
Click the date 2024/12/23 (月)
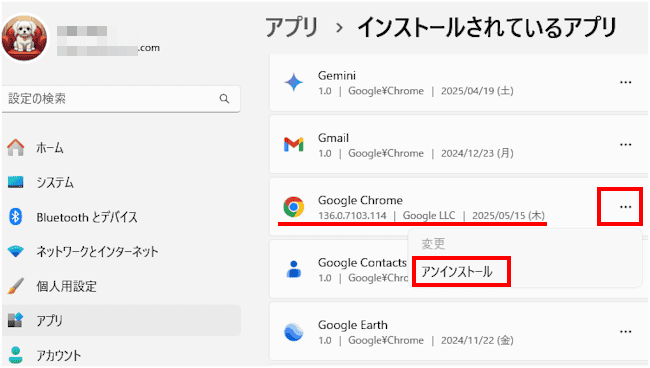[477, 153]
